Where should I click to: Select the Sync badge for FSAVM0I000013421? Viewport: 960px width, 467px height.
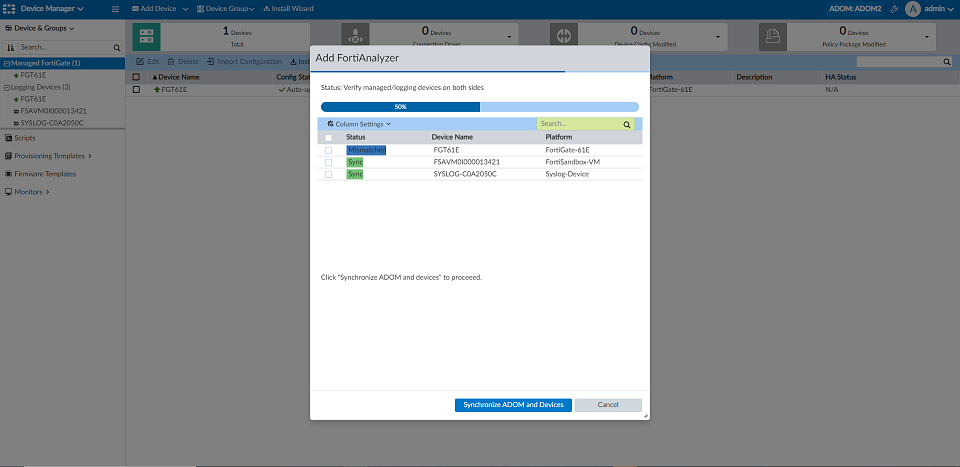tap(354, 162)
